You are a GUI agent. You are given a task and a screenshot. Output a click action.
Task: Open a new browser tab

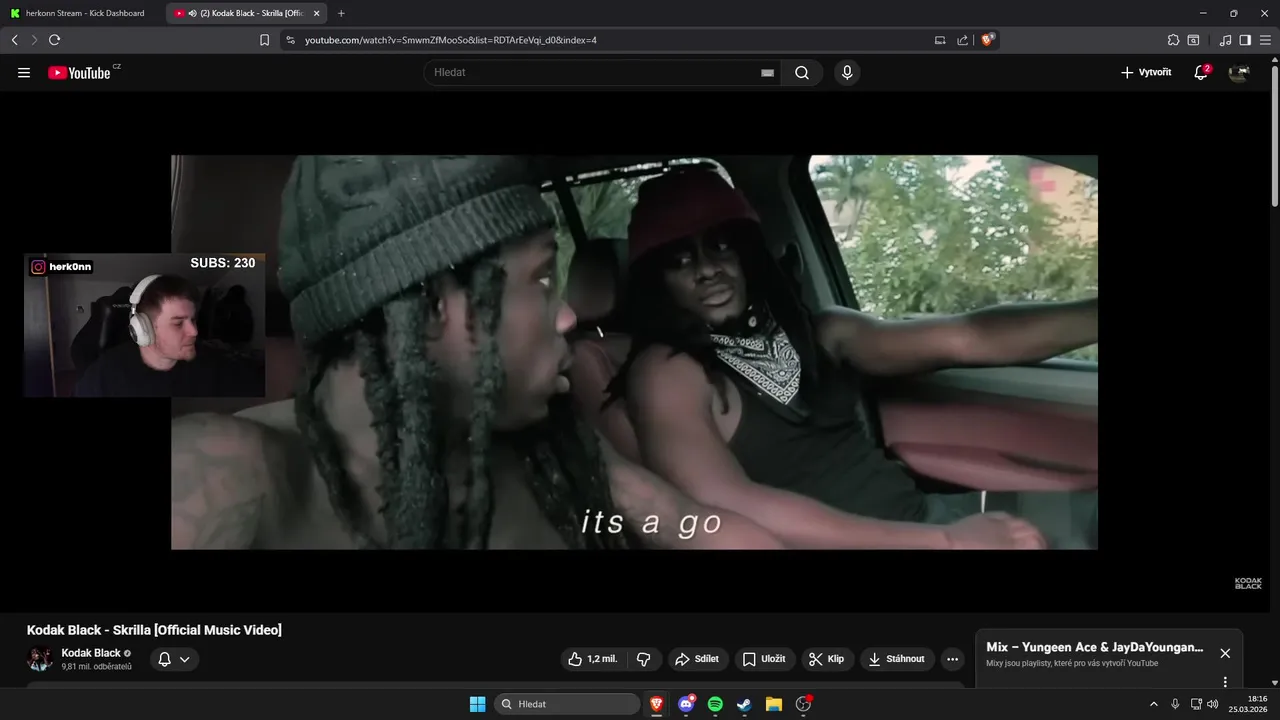pyautogui.click(x=341, y=13)
